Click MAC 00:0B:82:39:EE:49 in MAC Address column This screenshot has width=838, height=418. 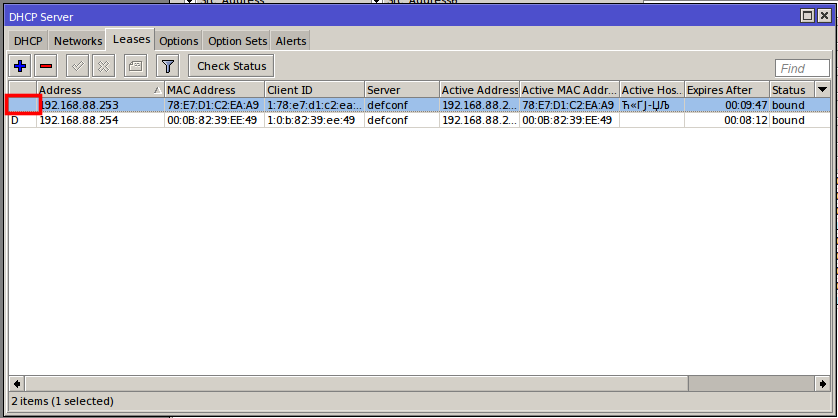coord(212,120)
